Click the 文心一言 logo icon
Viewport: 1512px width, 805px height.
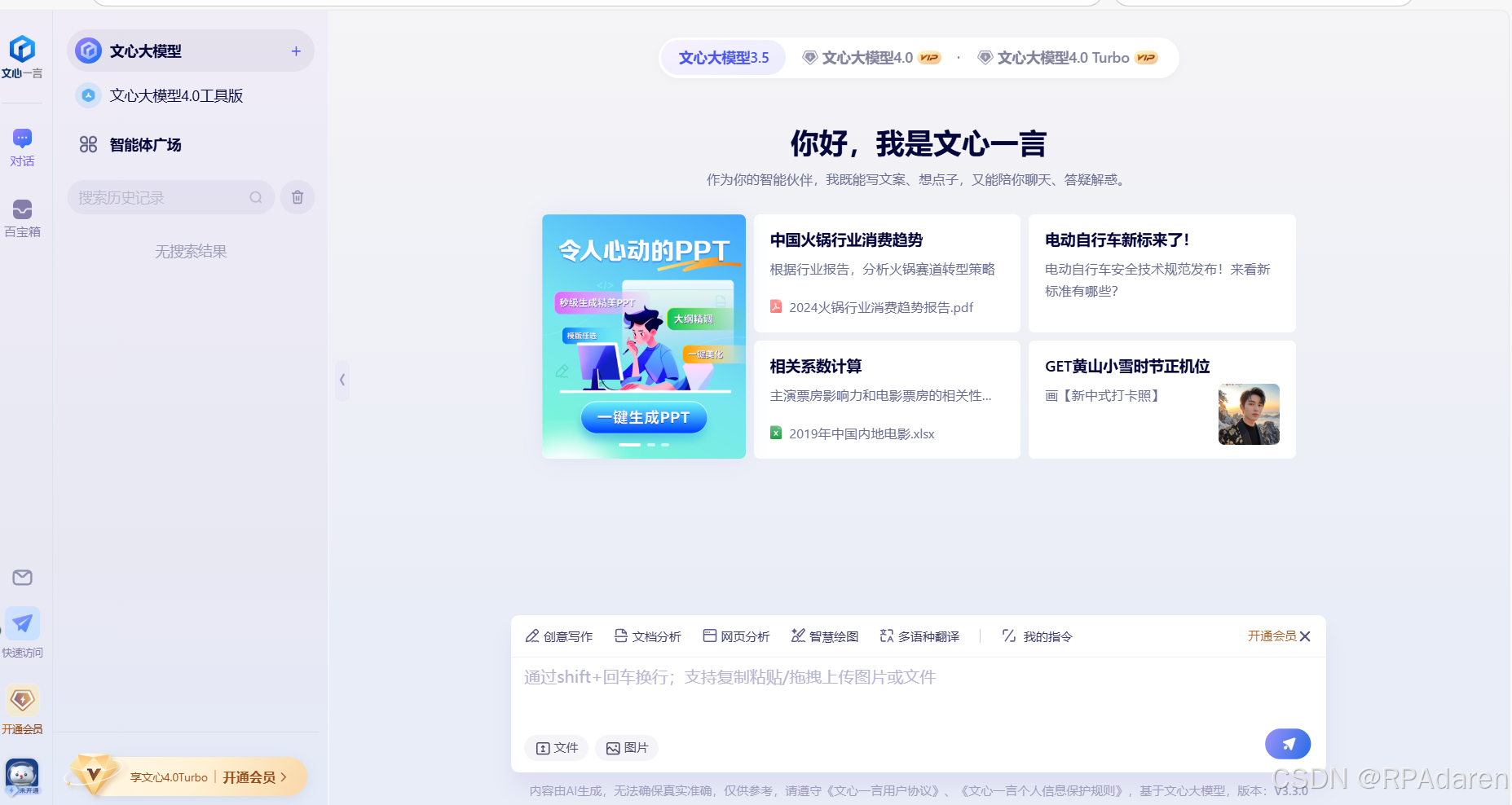(x=22, y=50)
